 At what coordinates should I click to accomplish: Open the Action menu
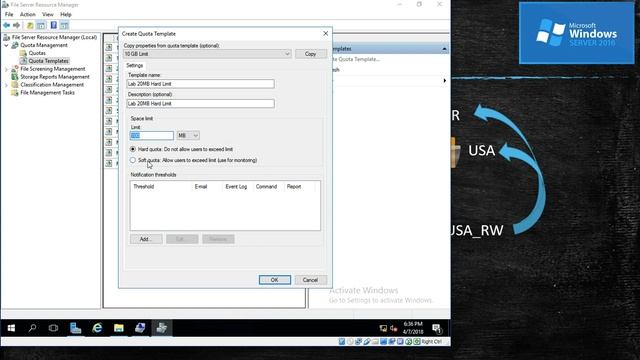tap(28, 14)
